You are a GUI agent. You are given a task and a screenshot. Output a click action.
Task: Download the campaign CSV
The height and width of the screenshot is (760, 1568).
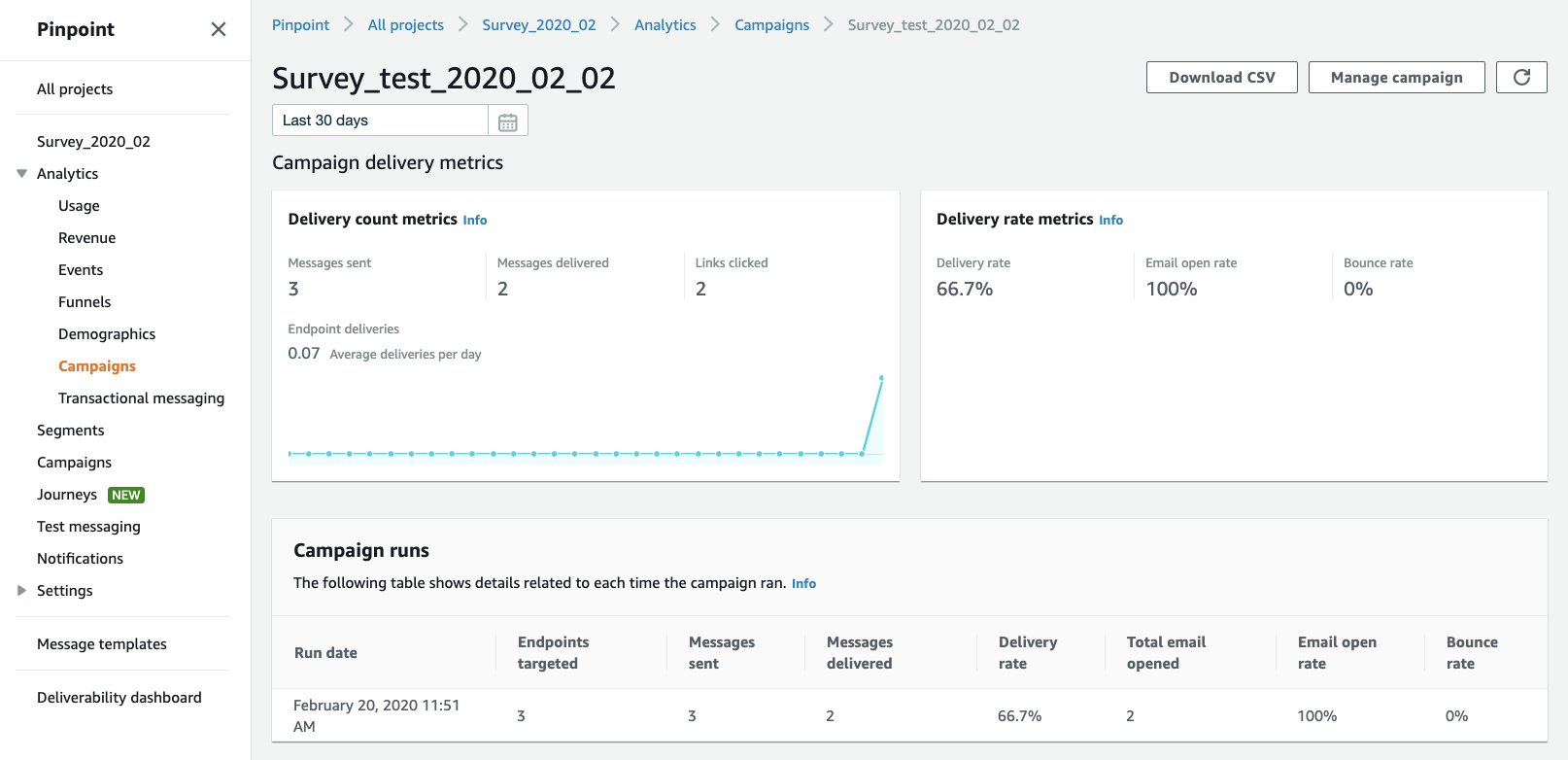tap(1222, 78)
